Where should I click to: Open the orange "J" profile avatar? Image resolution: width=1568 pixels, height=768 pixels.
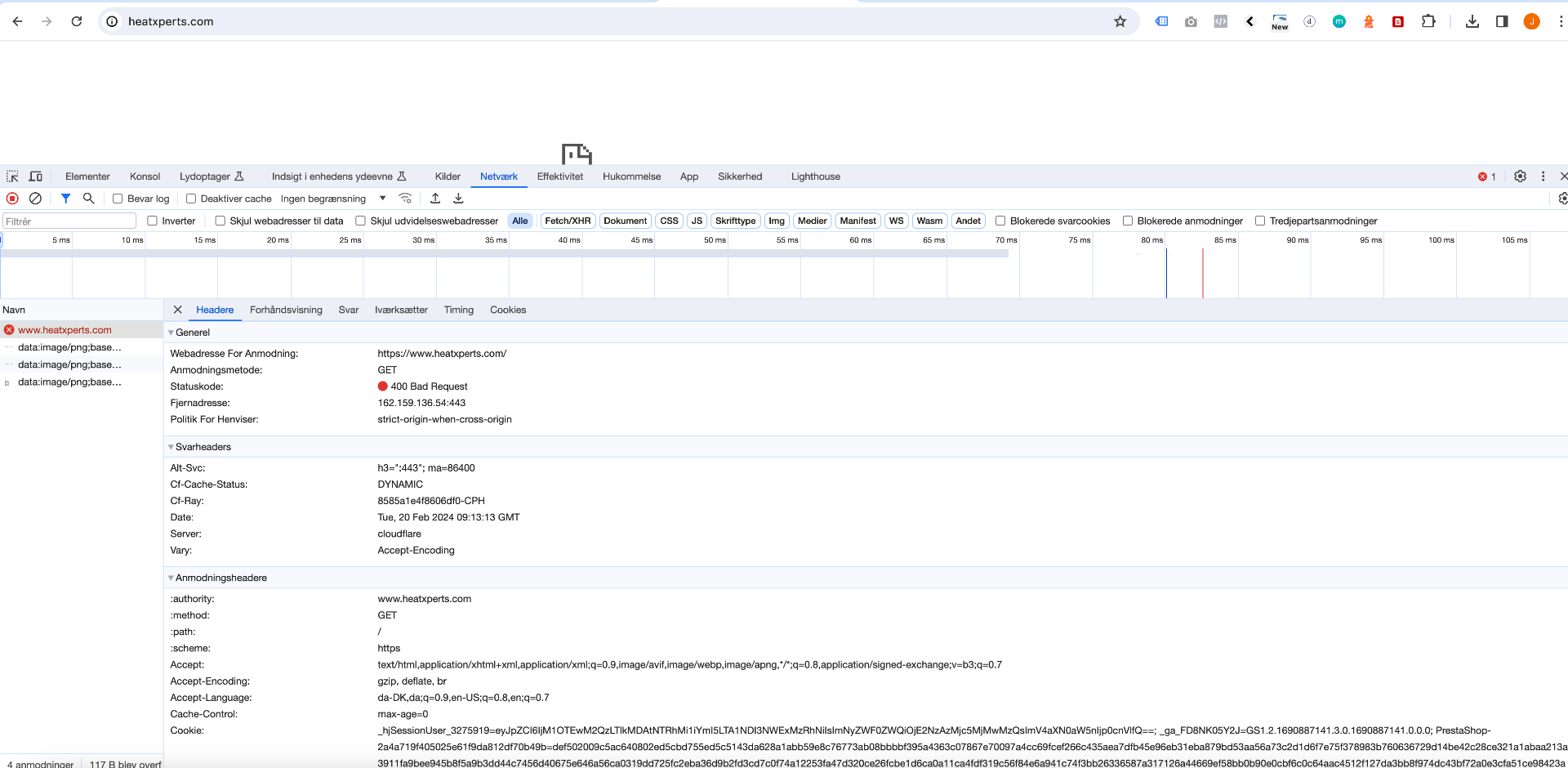1532,21
